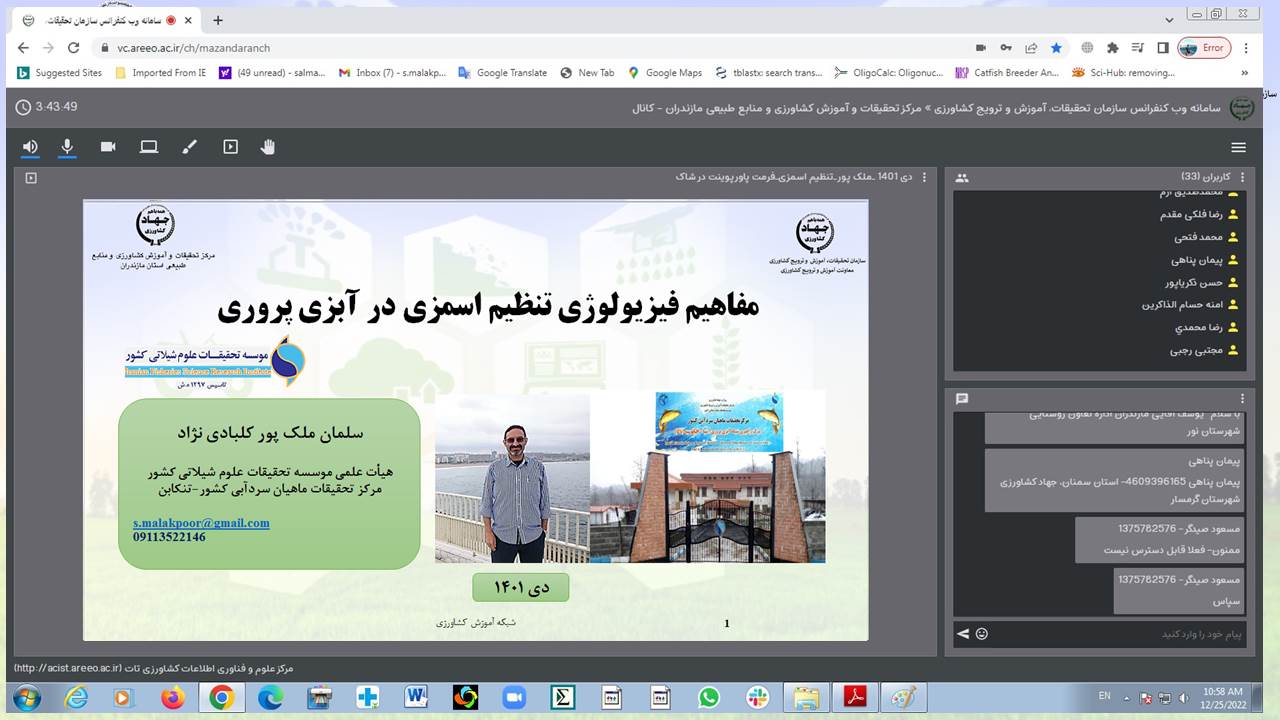Click the s.malakpoor@gmail.com email link
The height and width of the screenshot is (720, 1280).
201,523
